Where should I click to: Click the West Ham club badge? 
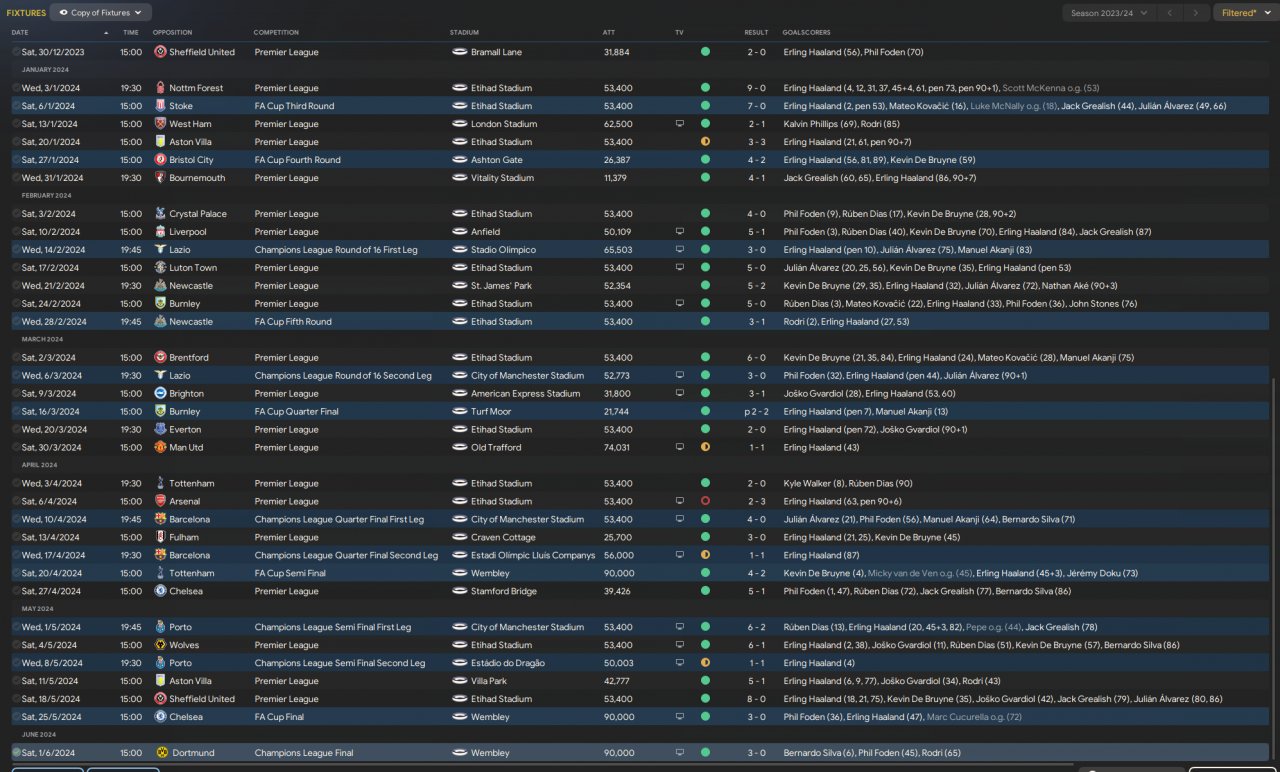click(x=160, y=124)
